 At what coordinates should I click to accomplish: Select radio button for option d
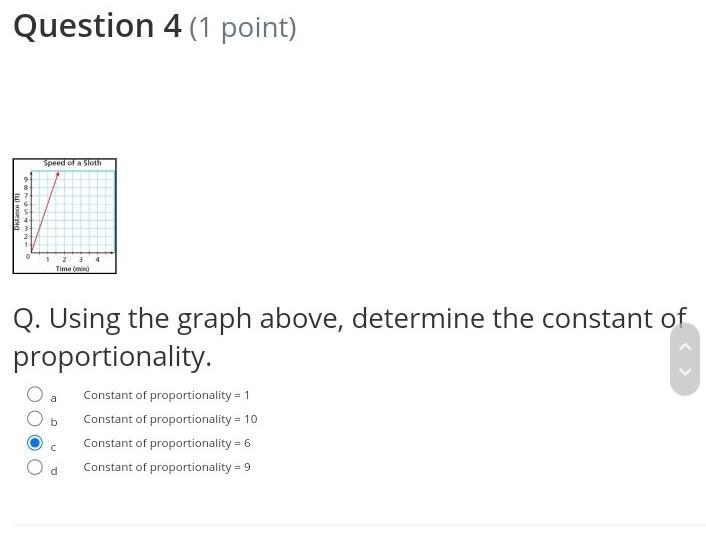[x=35, y=467]
